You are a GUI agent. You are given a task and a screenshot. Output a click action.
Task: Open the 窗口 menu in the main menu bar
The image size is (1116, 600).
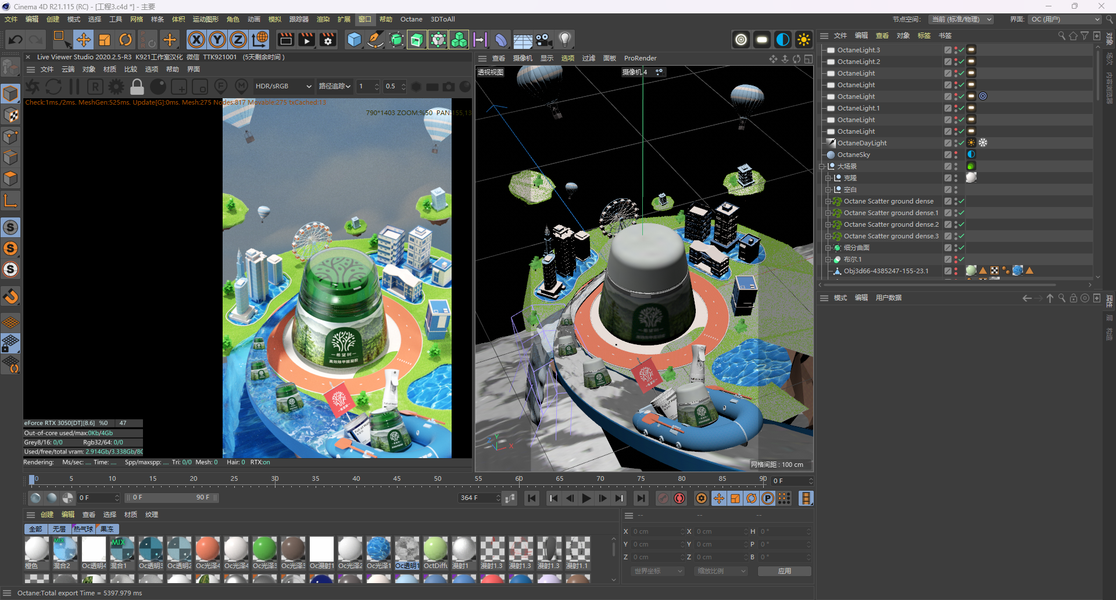click(x=364, y=19)
